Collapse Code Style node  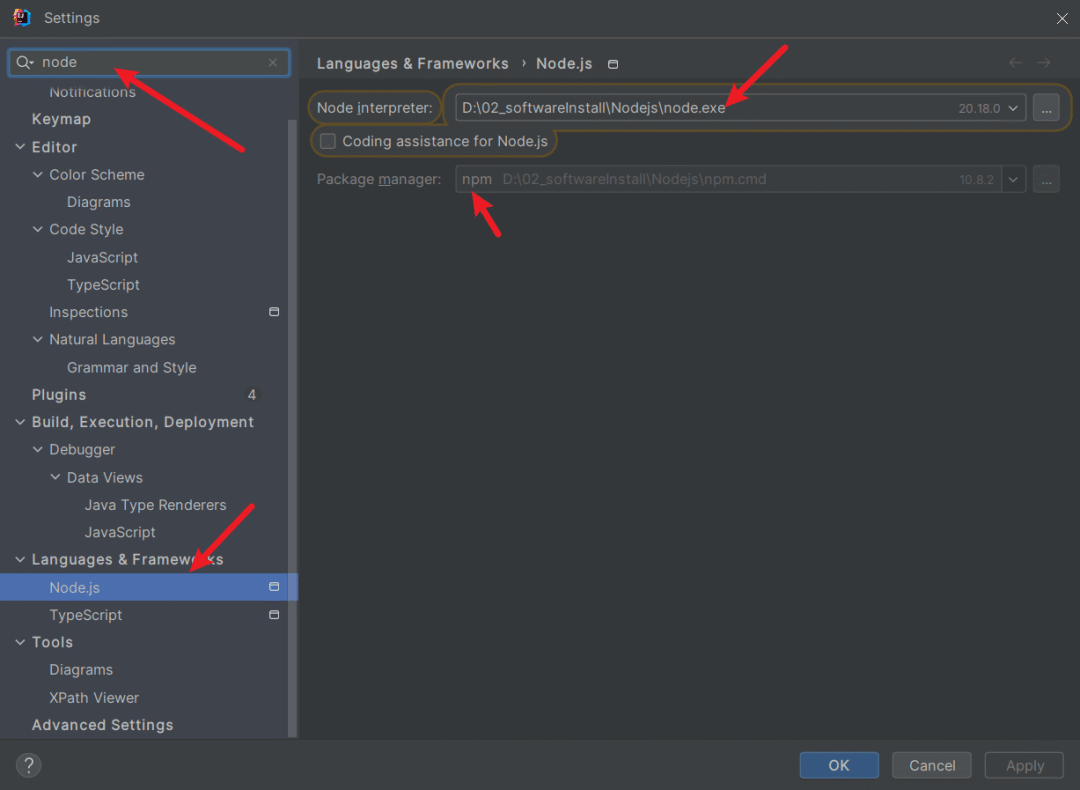pos(37,229)
